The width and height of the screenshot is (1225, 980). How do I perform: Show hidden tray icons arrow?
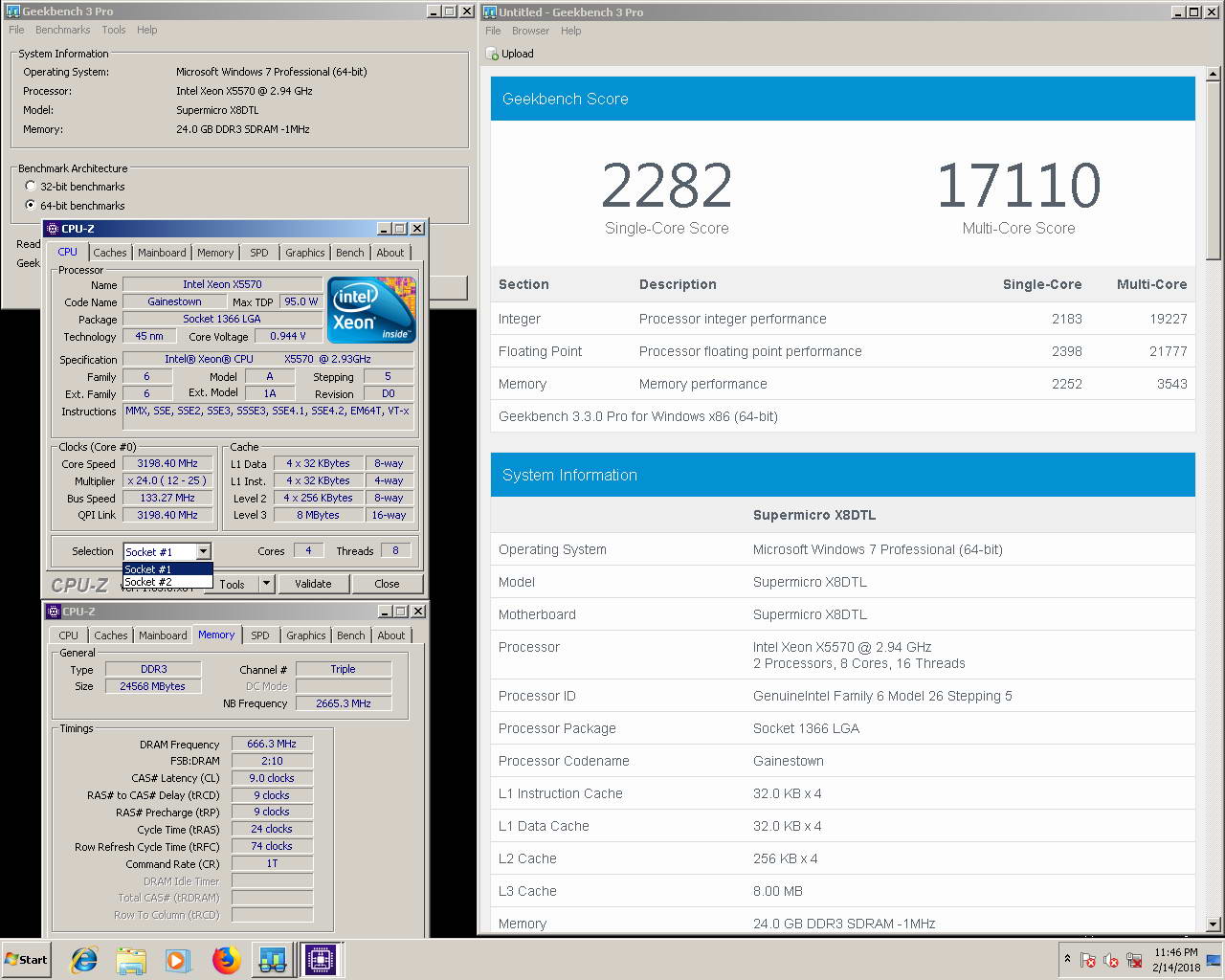click(1067, 959)
